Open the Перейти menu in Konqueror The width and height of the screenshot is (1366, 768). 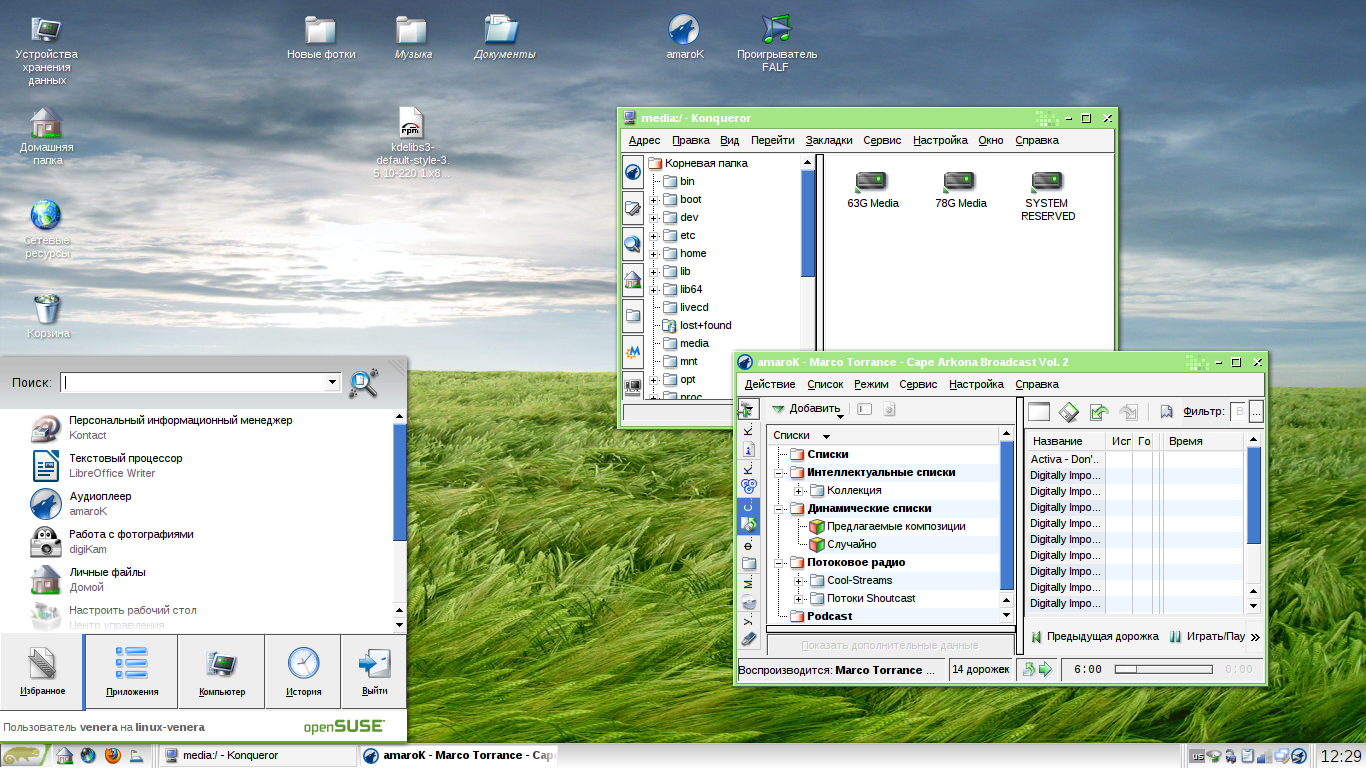point(773,140)
